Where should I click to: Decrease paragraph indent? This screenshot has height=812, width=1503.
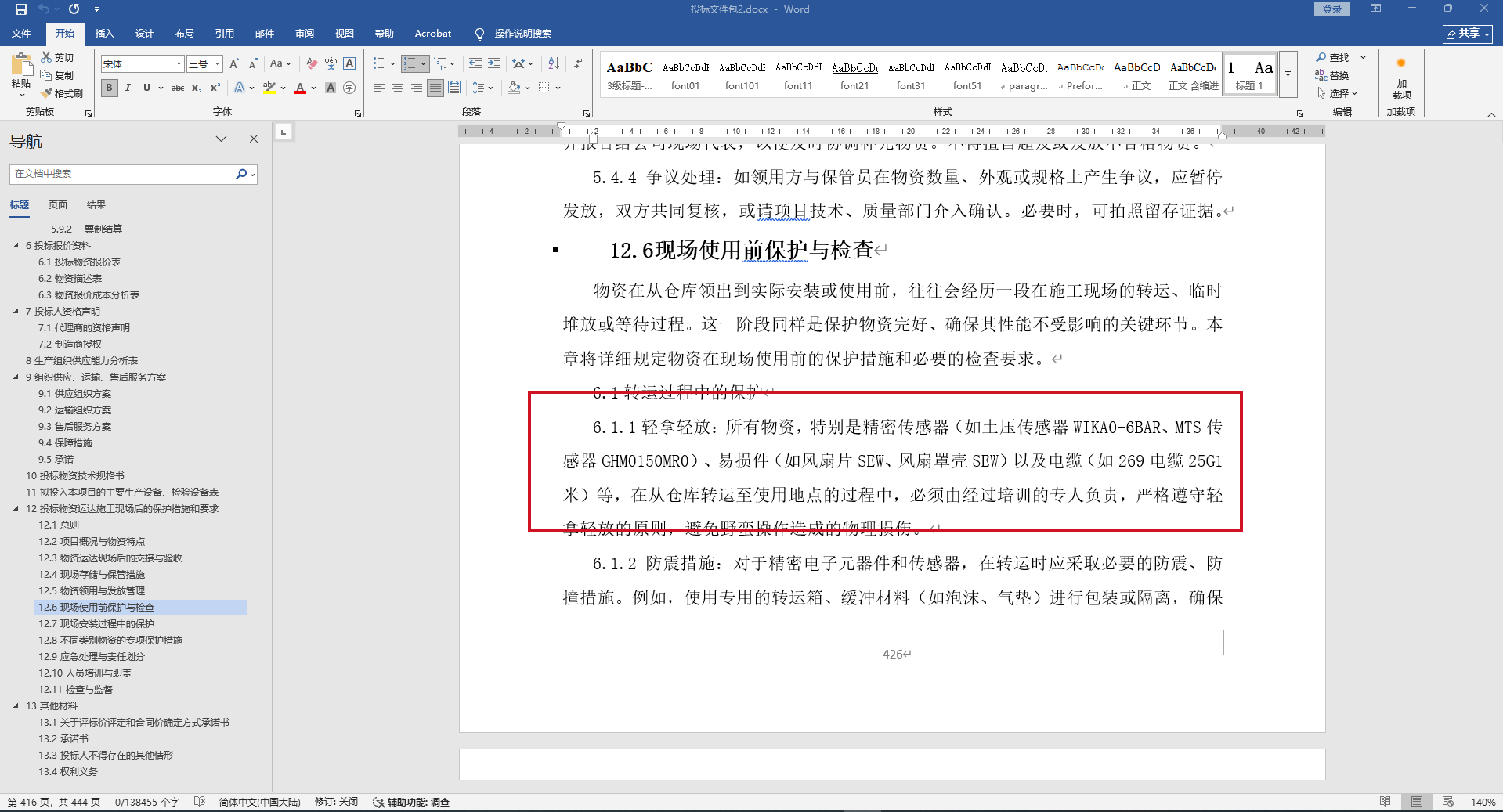coord(475,63)
